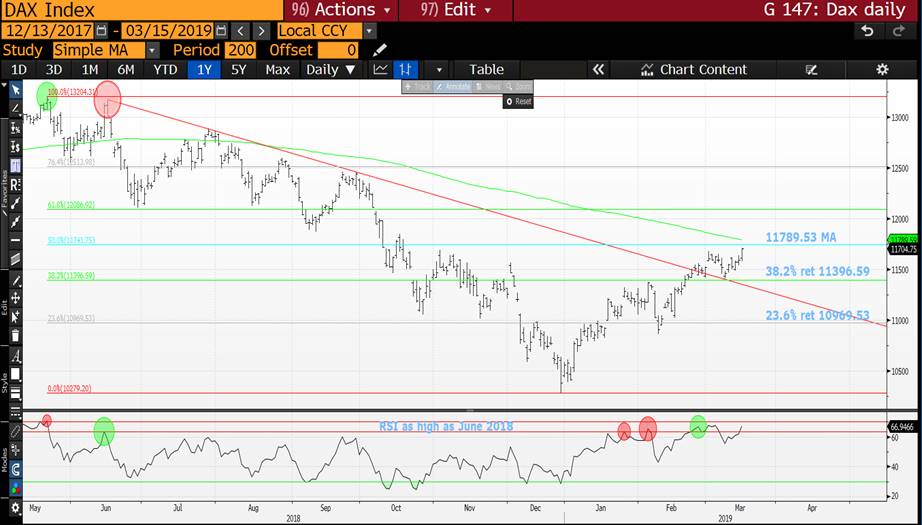The width and height of the screenshot is (922, 525).
Task: Open the multi-color palette mode icon
Action: (x=15, y=487)
